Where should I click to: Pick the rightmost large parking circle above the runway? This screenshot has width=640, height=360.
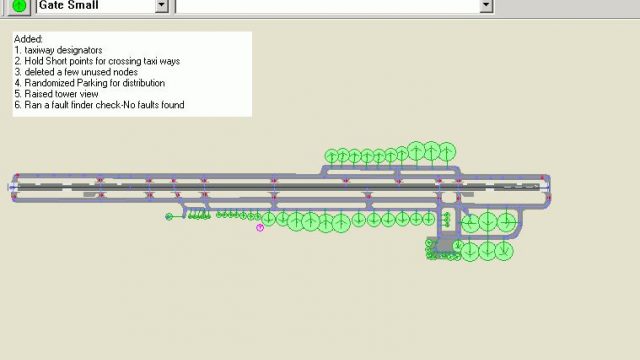(447, 151)
